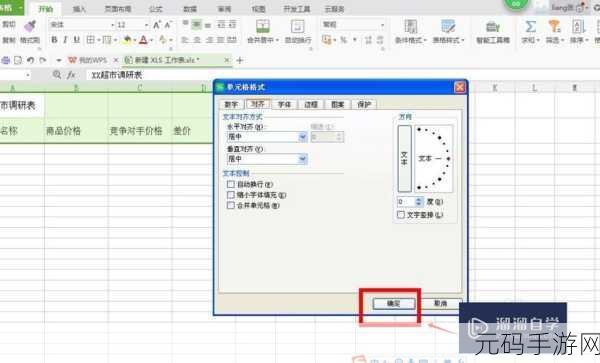The image size is (600, 363).
Task: Click the Format Painter brush icon
Action: (x=30, y=26)
